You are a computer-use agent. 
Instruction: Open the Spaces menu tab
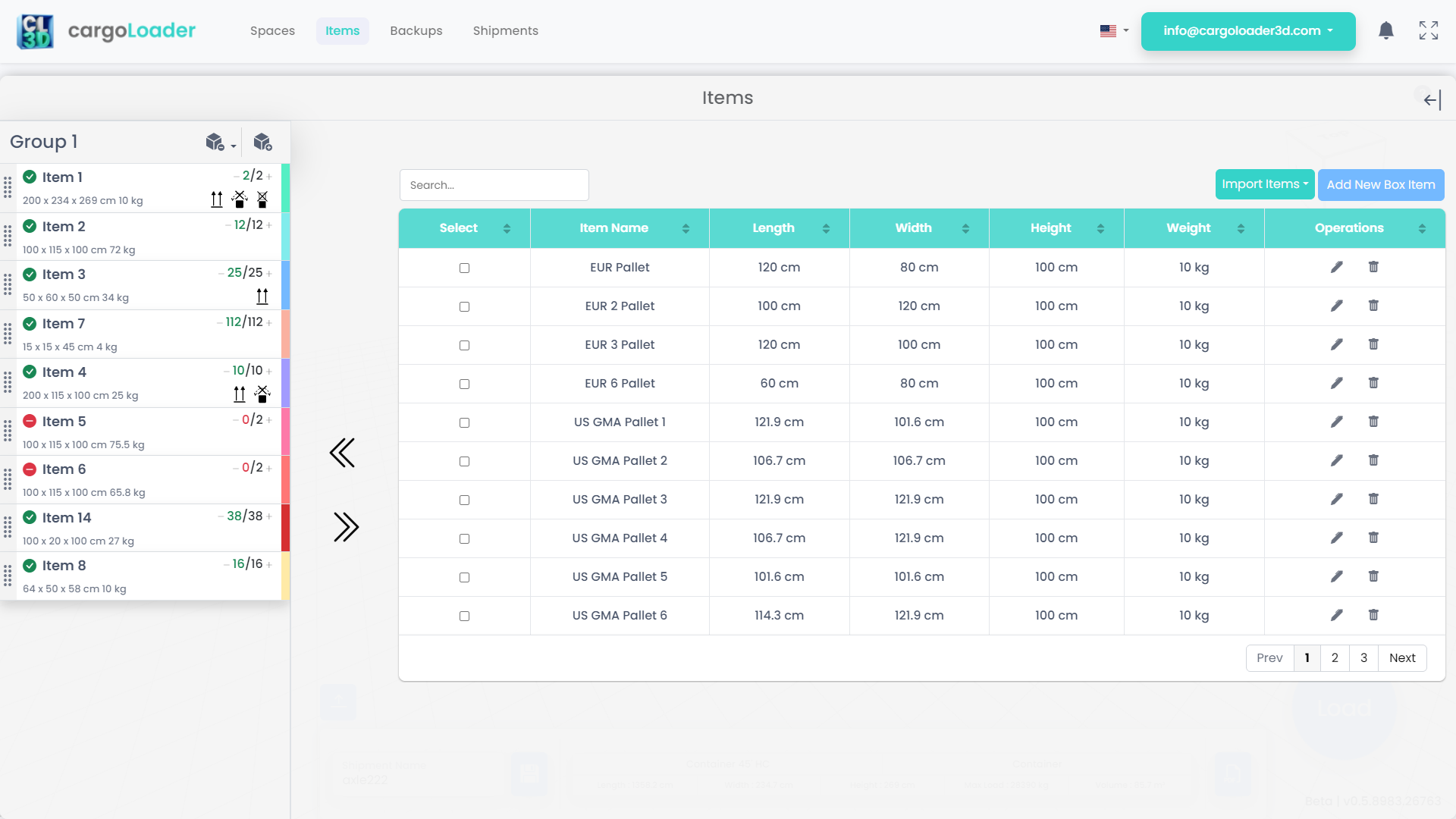coord(272,31)
